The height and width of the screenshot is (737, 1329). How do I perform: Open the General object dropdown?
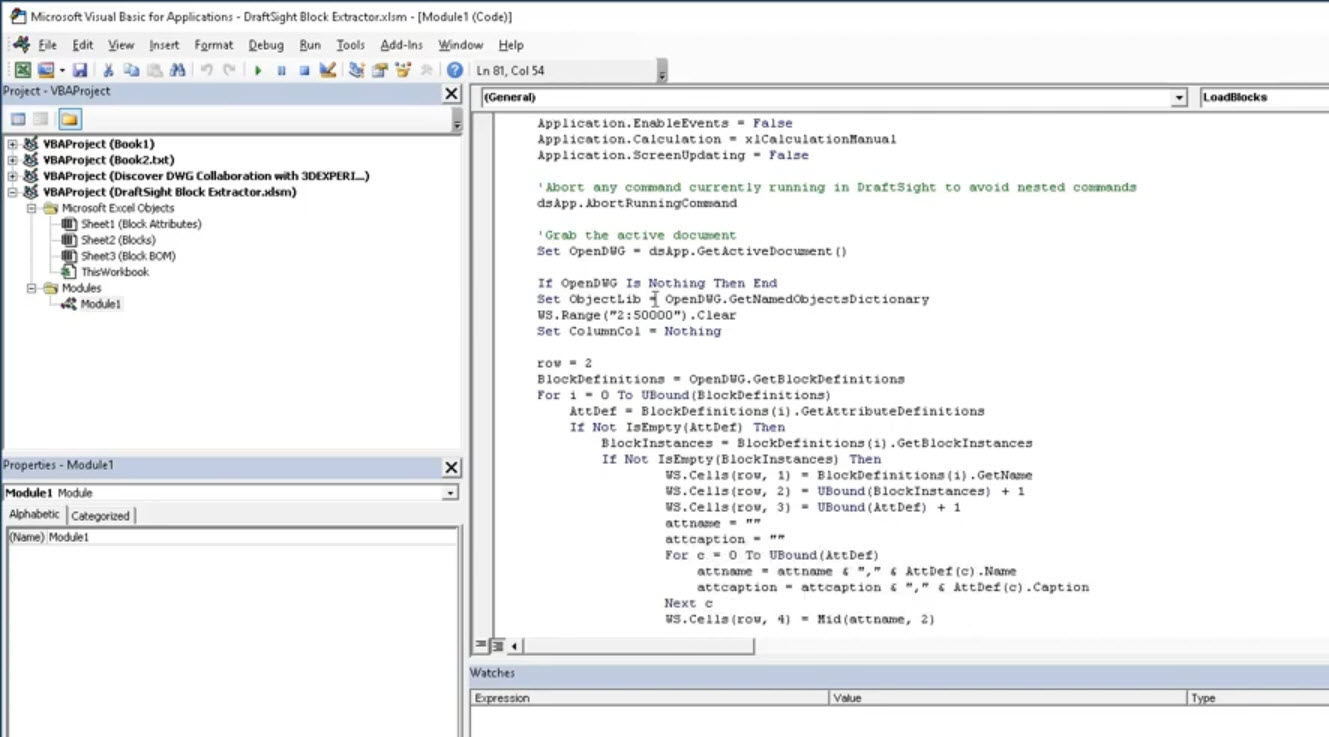pyautogui.click(x=1182, y=97)
